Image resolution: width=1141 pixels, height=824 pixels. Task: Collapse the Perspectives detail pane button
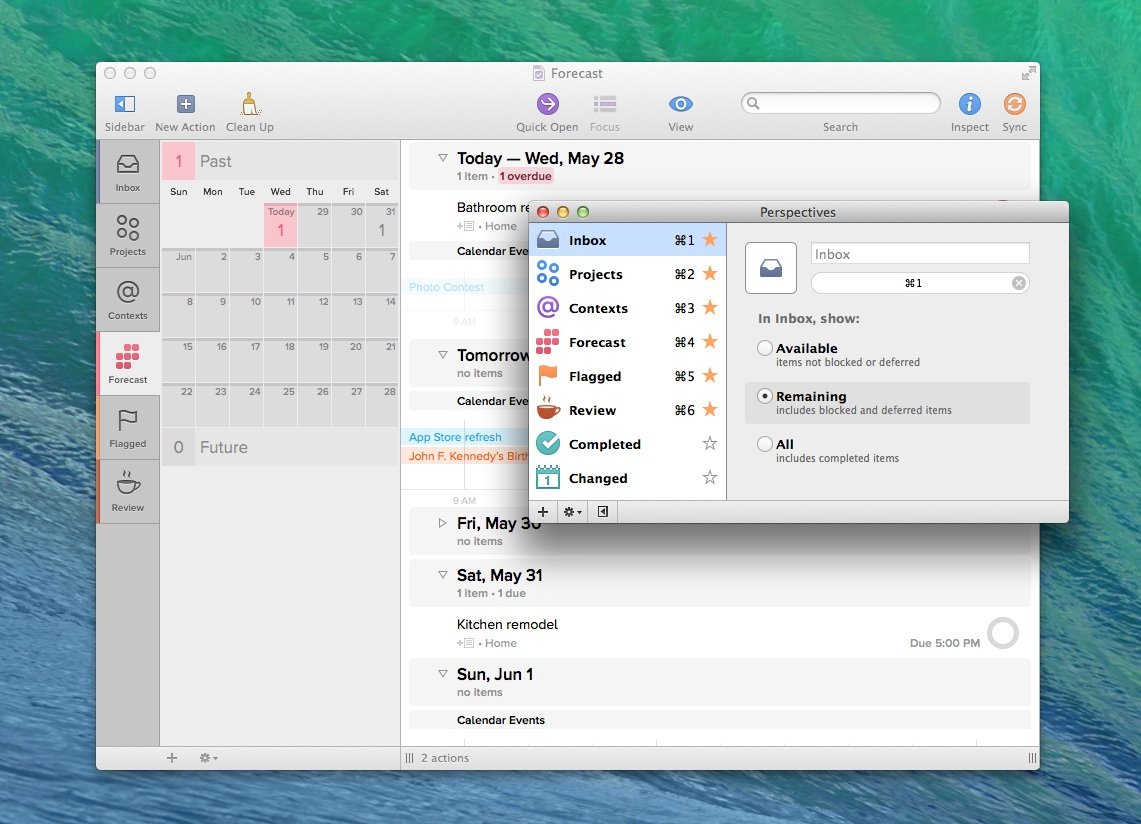tap(603, 512)
